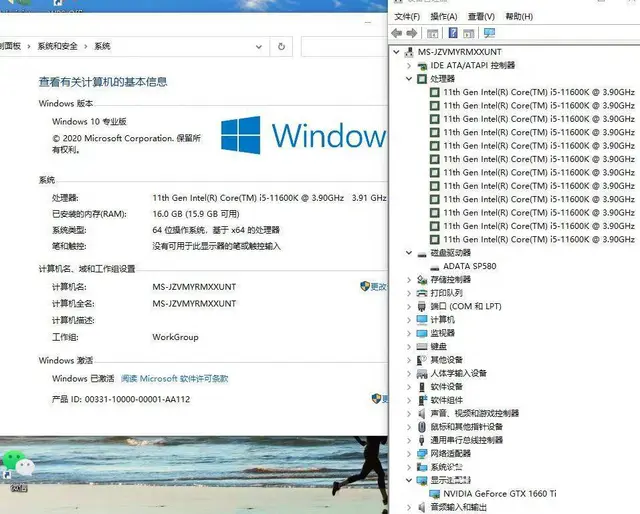Expand the 存储控制器 node

pyautogui.click(x=409, y=280)
